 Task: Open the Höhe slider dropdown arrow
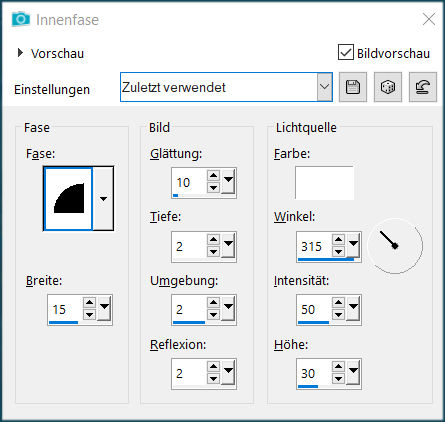click(353, 373)
